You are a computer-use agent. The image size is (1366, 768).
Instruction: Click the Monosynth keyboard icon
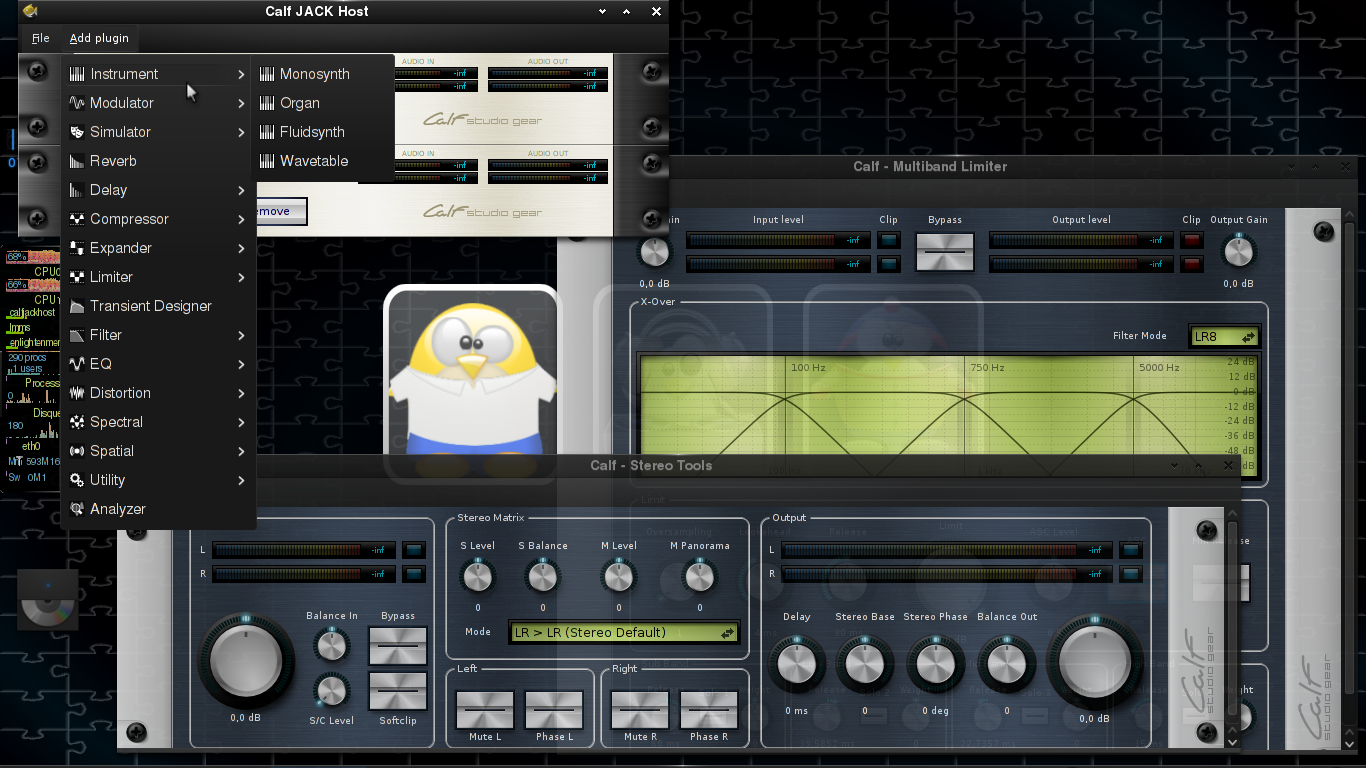[267, 74]
